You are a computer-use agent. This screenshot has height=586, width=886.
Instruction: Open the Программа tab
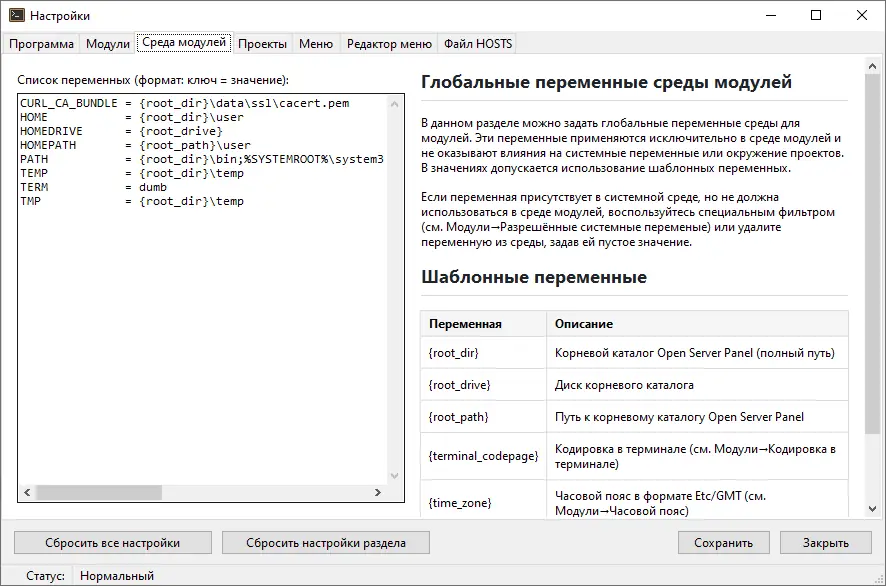tap(42, 44)
